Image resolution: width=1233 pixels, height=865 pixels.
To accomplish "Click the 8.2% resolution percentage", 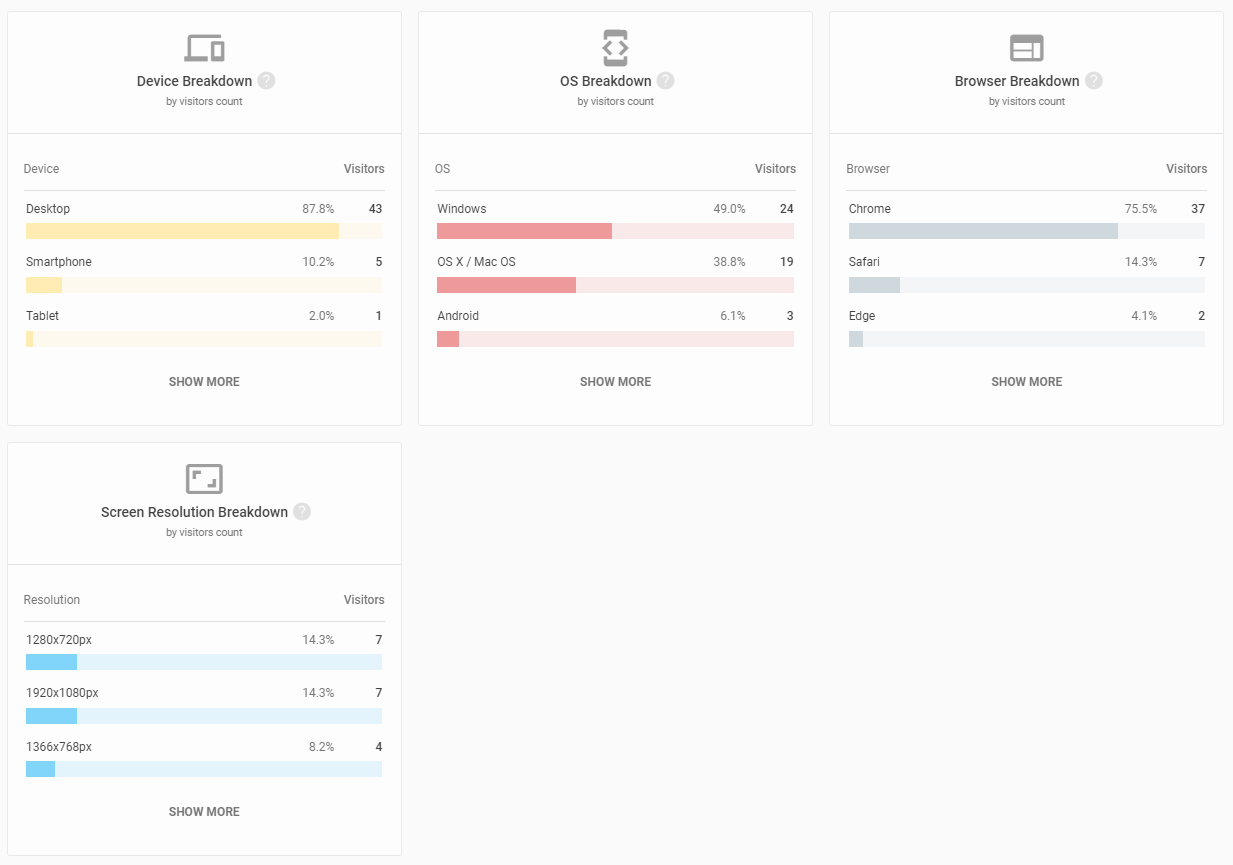I will tap(321, 747).
